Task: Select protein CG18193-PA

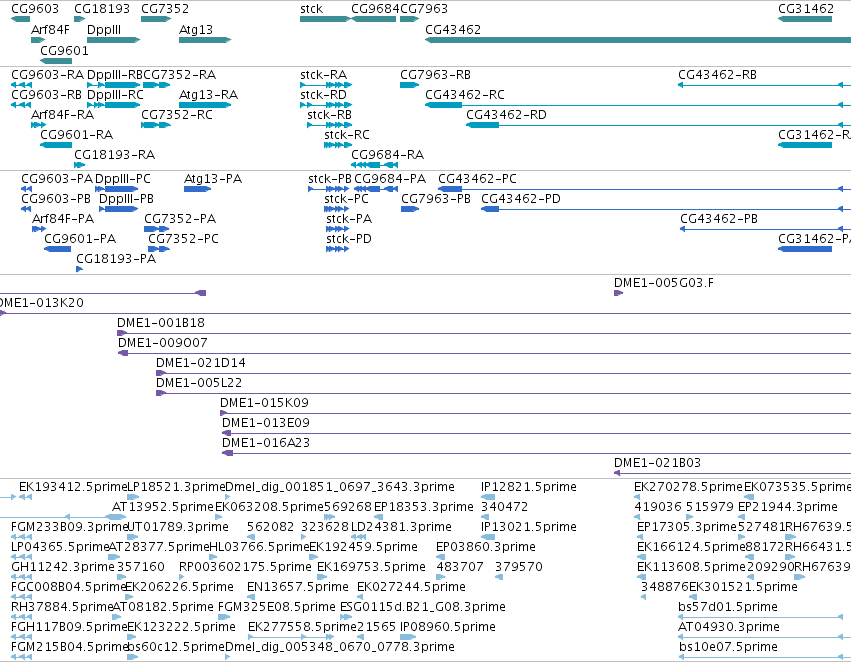Action: pyautogui.click(x=79, y=269)
